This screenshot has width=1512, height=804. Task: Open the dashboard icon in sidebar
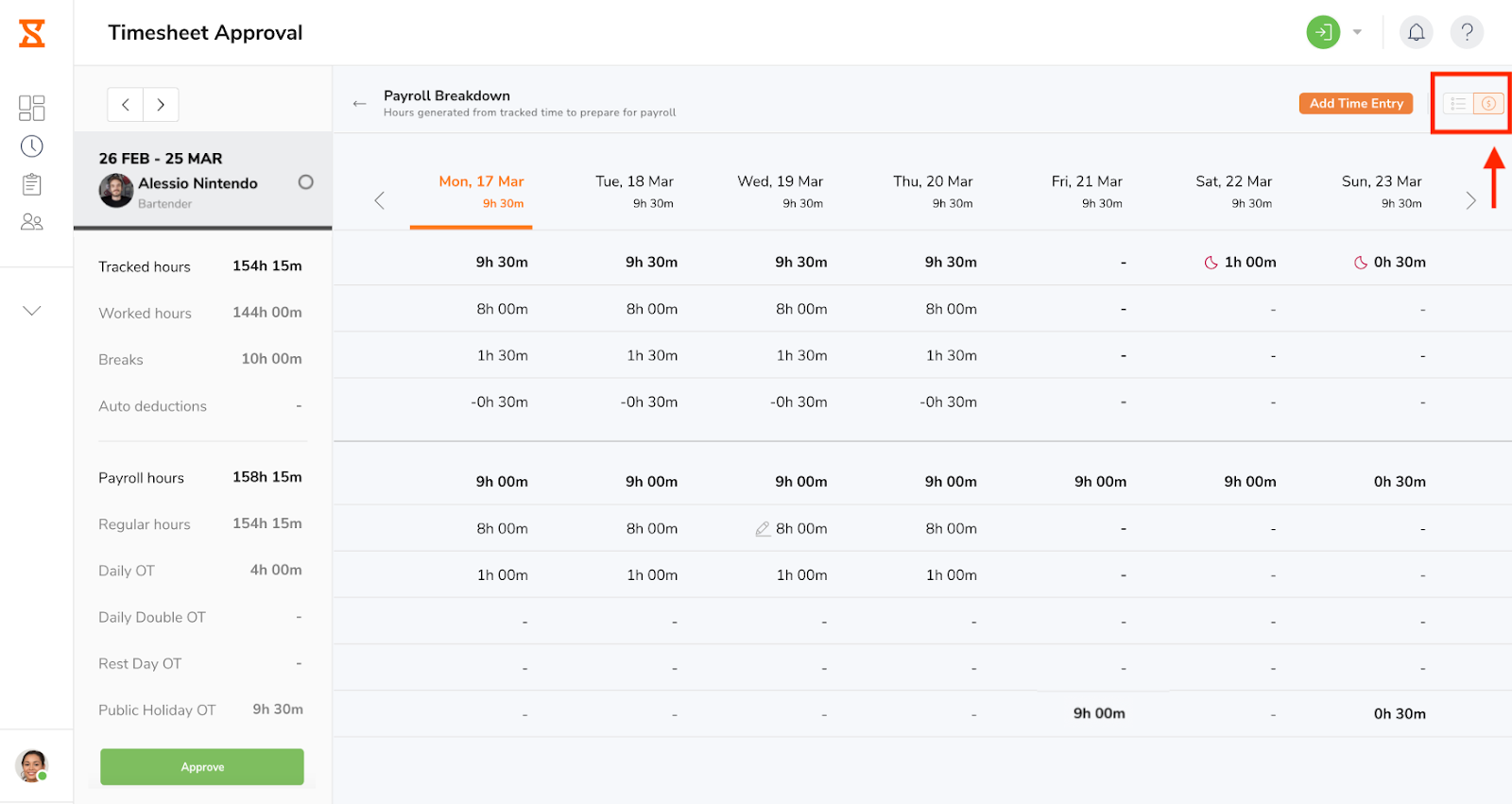click(31, 108)
